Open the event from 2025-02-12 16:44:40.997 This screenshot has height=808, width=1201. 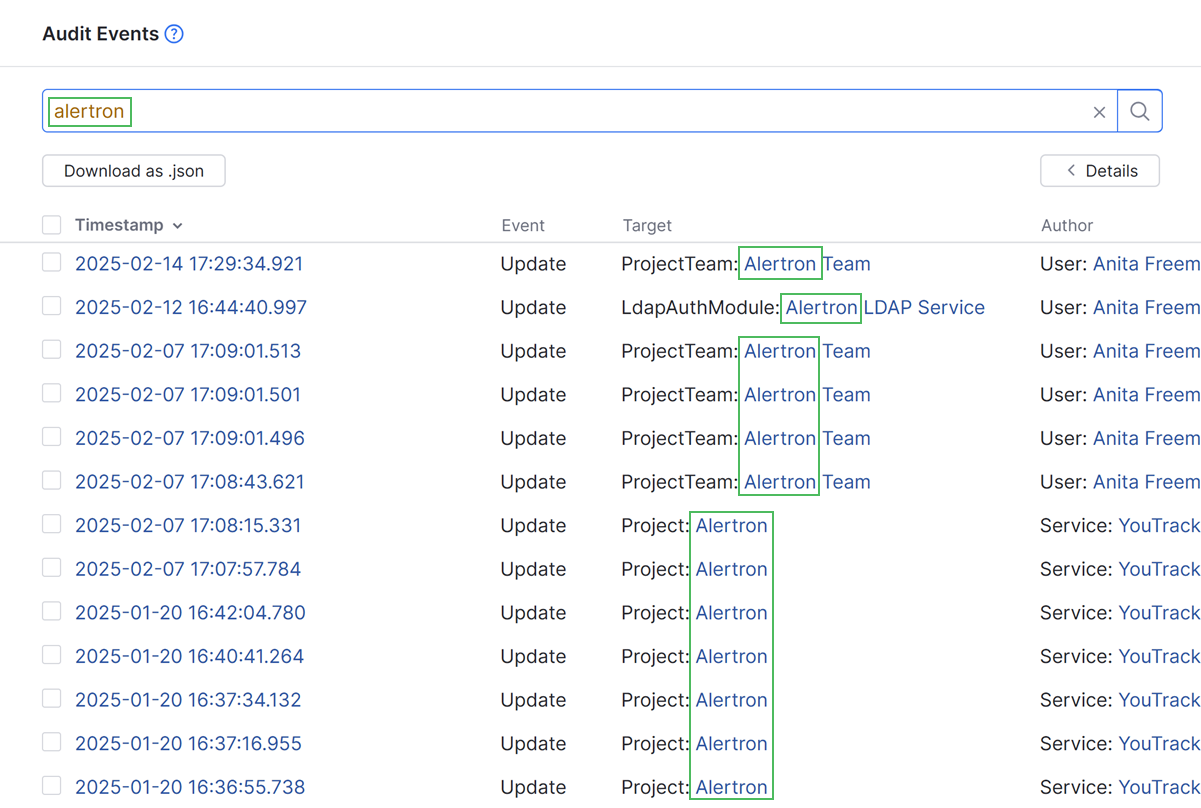190,307
